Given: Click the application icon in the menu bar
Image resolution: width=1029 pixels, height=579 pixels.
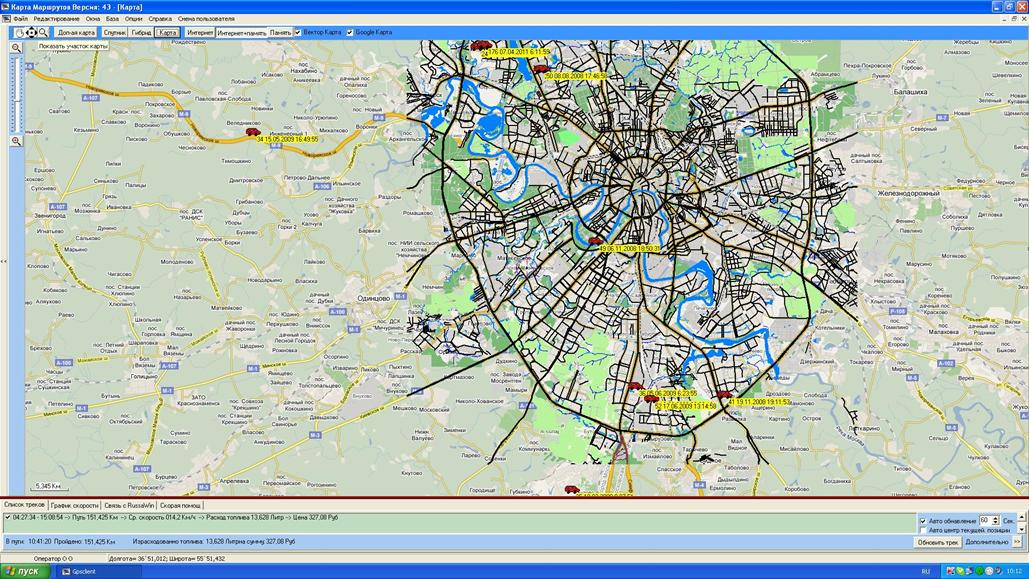Looking at the screenshot, I should [7, 19].
